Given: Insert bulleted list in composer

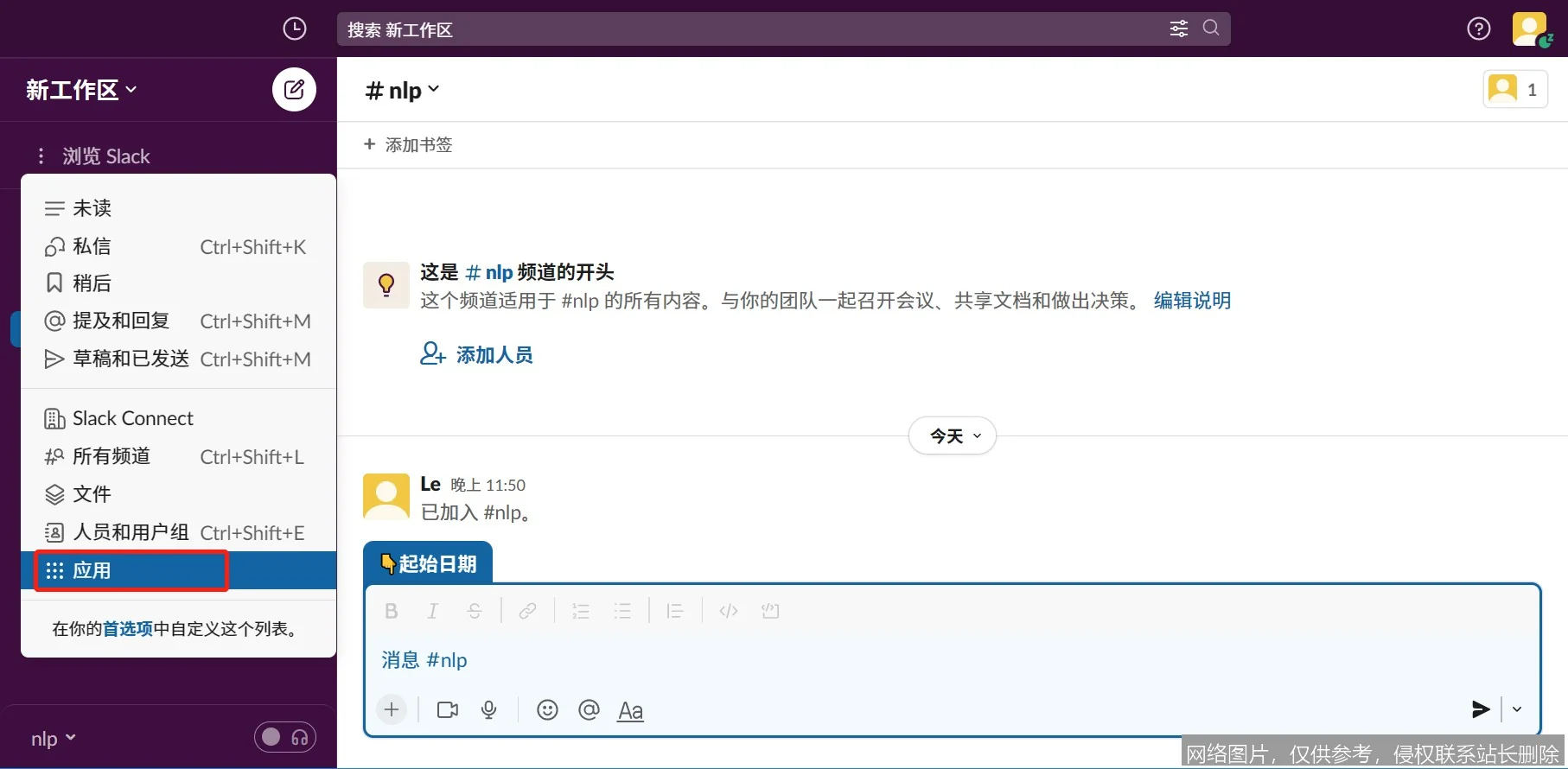Looking at the screenshot, I should coord(622,611).
